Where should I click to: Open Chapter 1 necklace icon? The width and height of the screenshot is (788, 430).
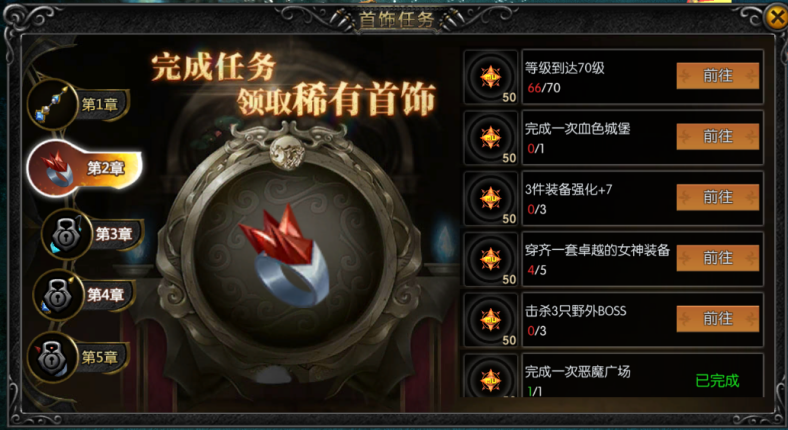(x=52, y=104)
